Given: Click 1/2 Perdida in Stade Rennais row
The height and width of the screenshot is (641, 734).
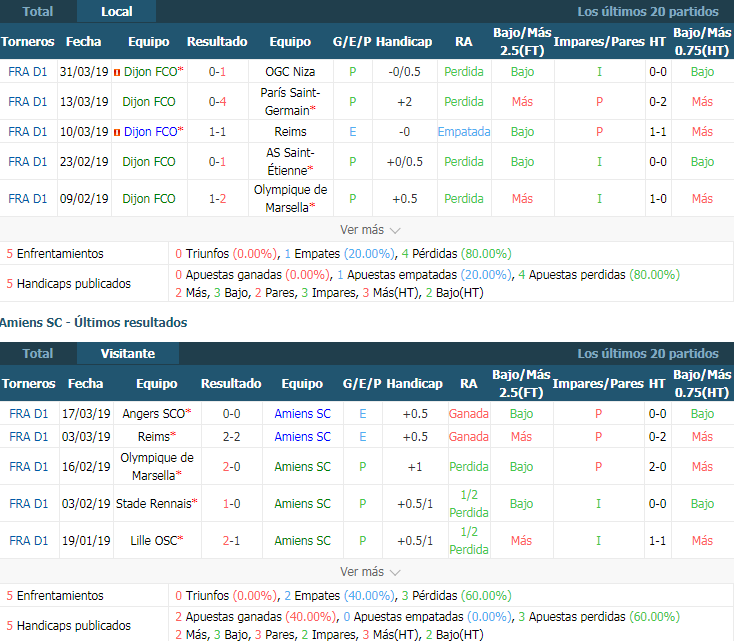Looking at the screenshot, I should coord(469,503).
